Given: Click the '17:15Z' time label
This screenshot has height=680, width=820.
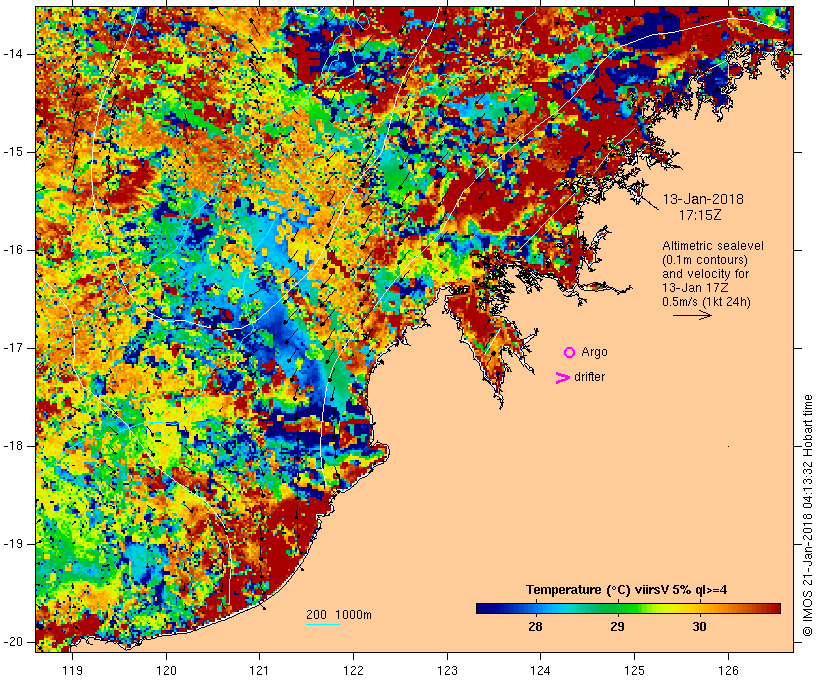Looking at the screenshot, I should pos(700,215).
